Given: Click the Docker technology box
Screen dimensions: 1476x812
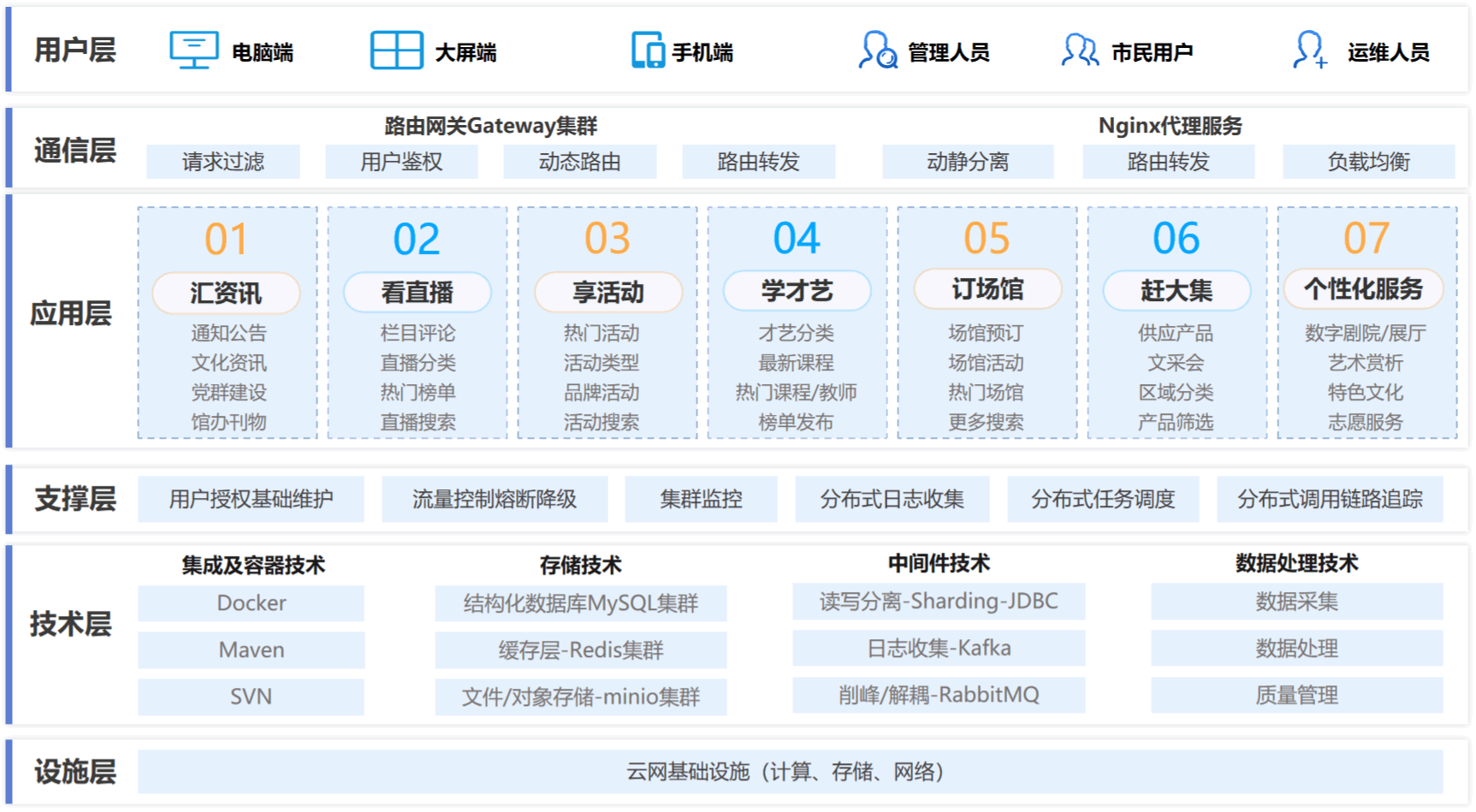Looking at the screenshot, I should (251, 603).
